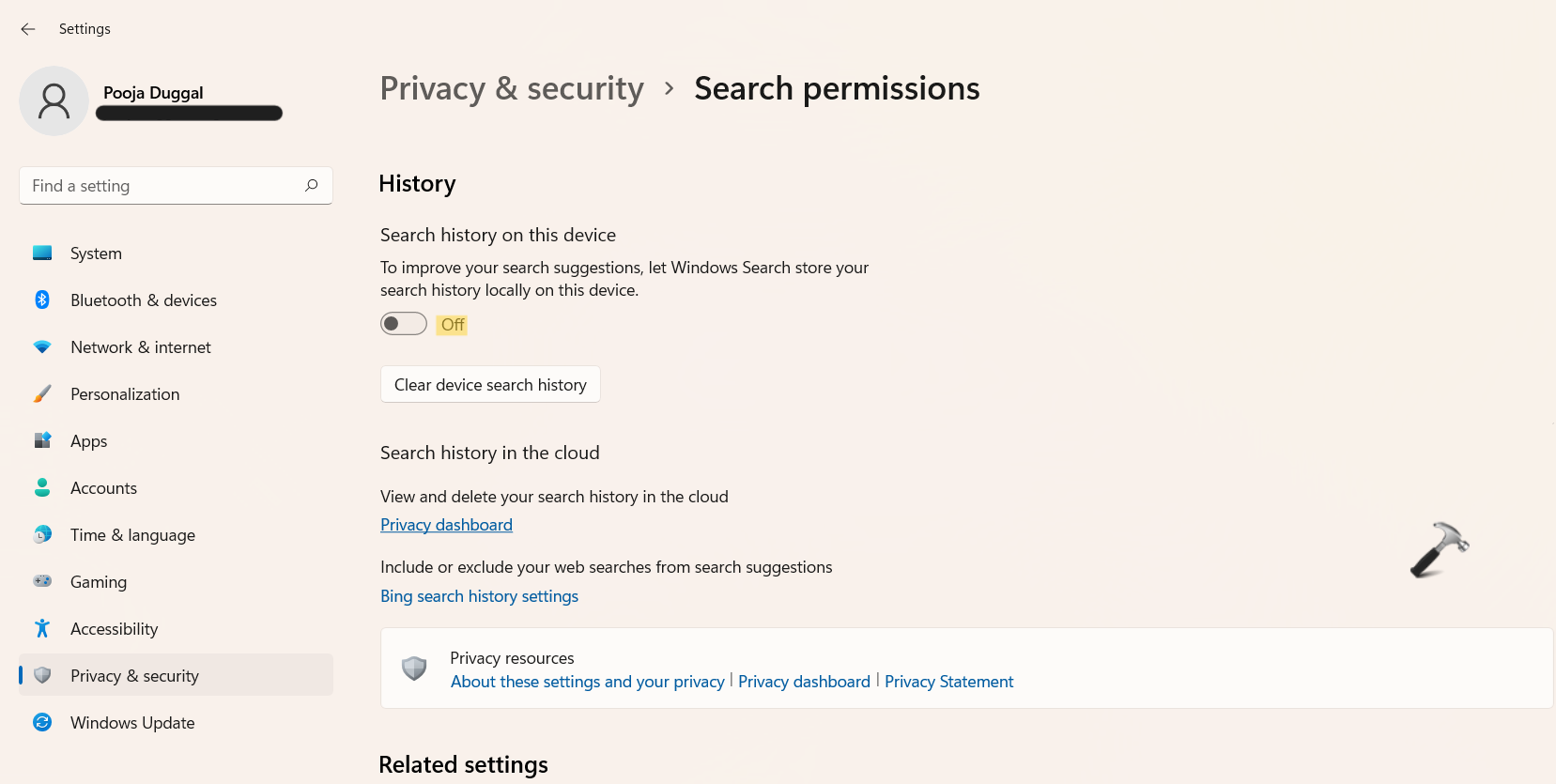
Task: Click the Privacy resources shield icon
Action: coord(414,669)
